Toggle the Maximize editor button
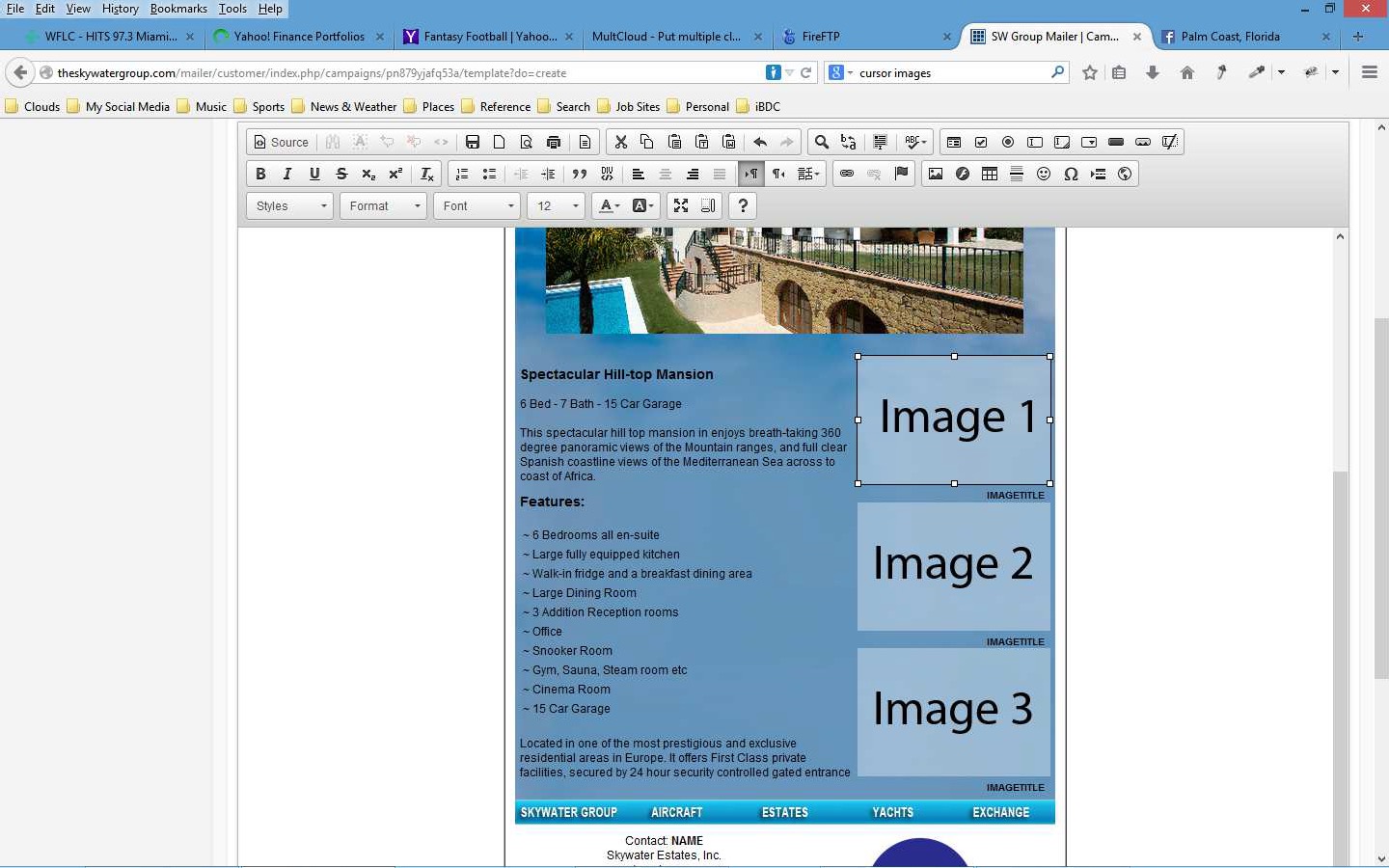 click(681, 205)
